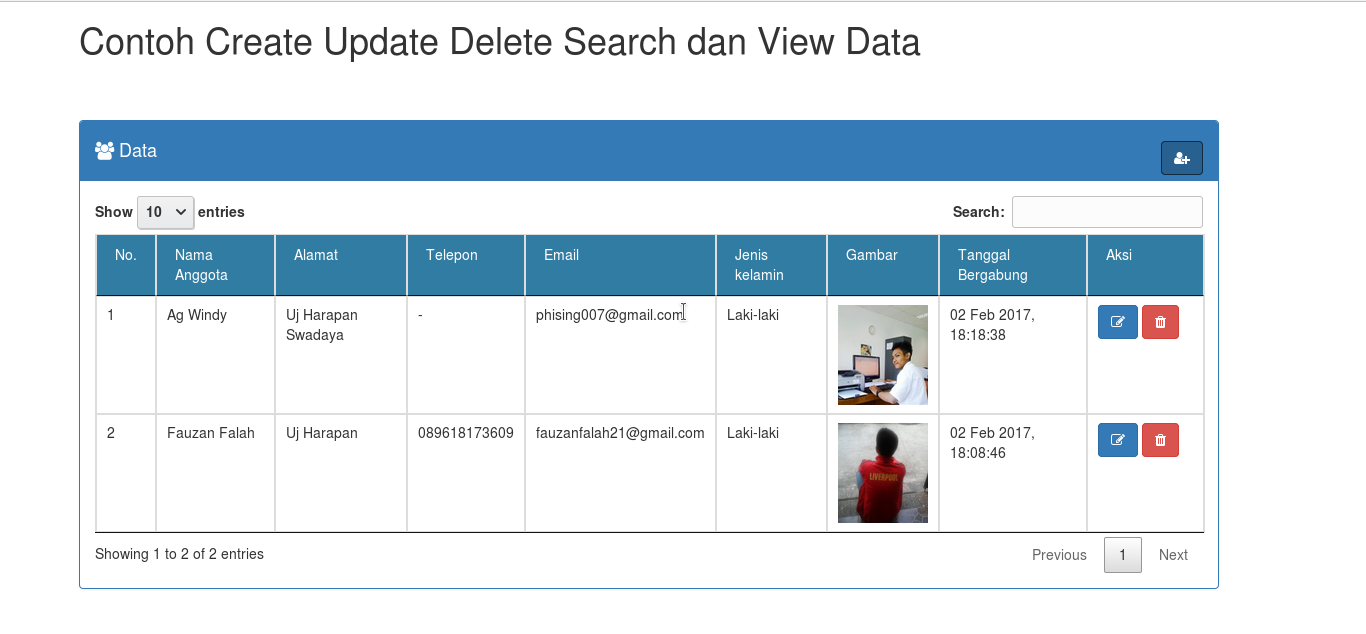The width and height of the screenshot is (1366, 634).
Task: Click the Next pagination link
Action: (1173, 555)
